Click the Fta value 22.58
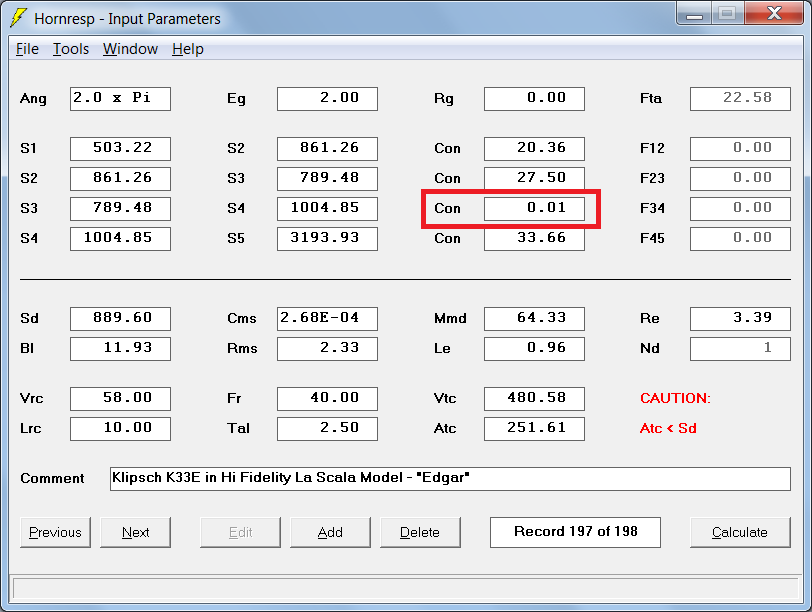Screen dimensions: 812x612 click(x=741, y=99)
